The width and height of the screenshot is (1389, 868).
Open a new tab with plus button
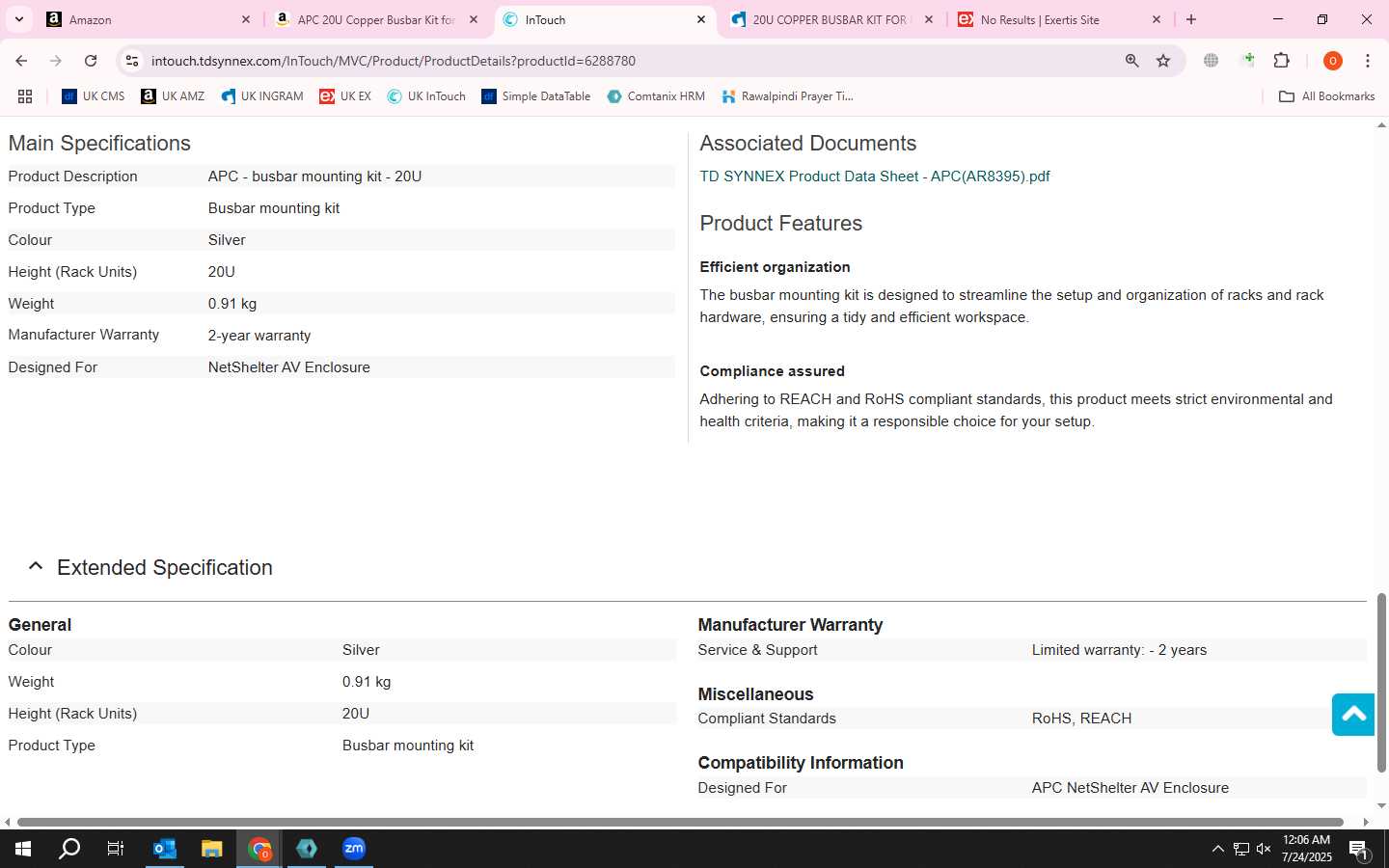(x=1191, y=19)
